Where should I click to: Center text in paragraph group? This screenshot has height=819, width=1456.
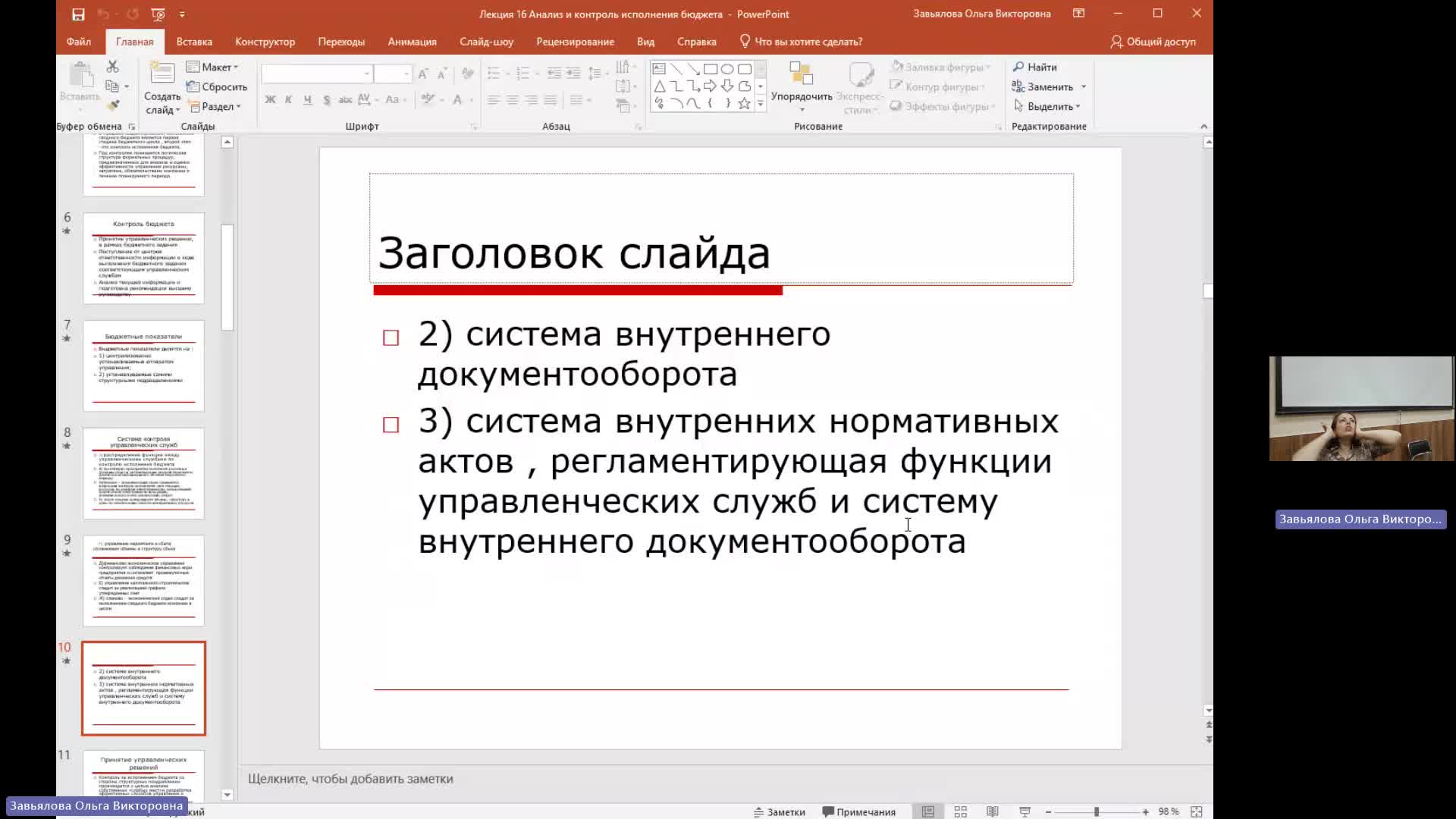click(512, 99)
